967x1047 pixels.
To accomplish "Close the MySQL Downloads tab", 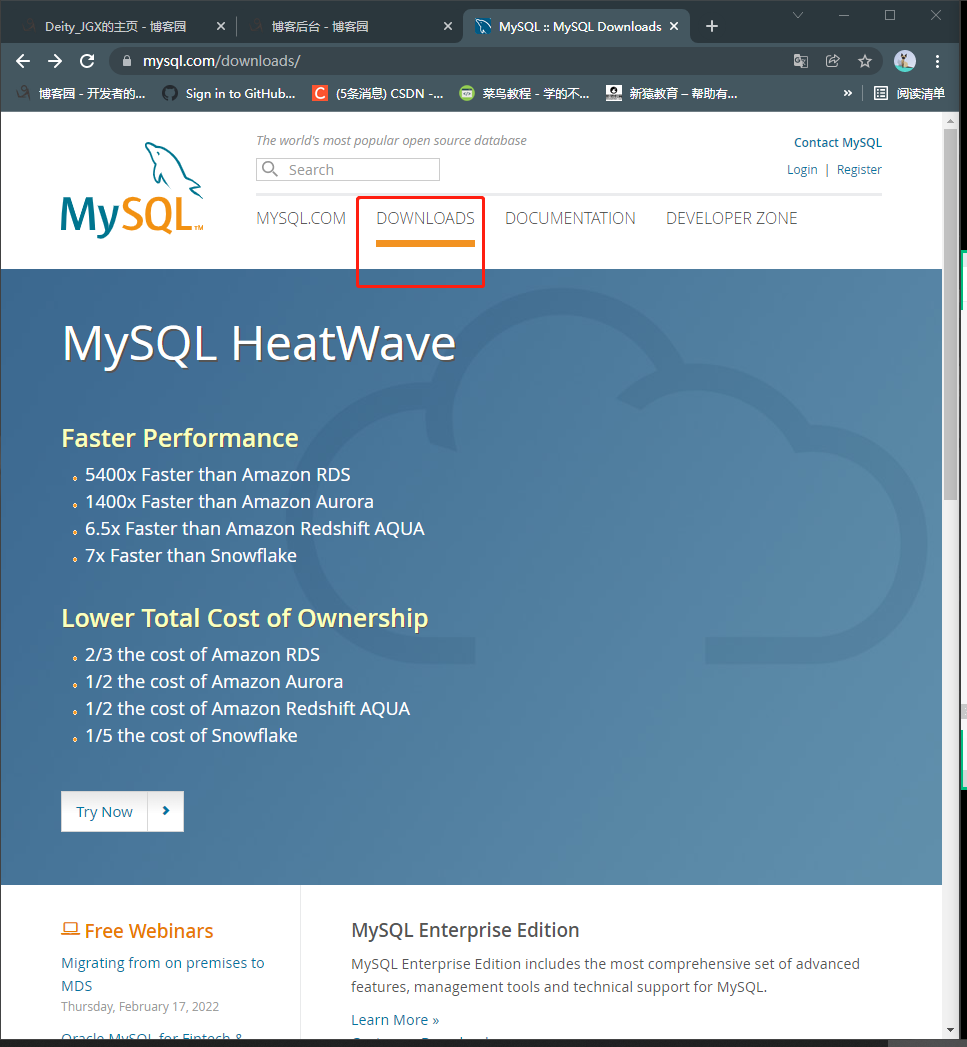I will [674, 26].
